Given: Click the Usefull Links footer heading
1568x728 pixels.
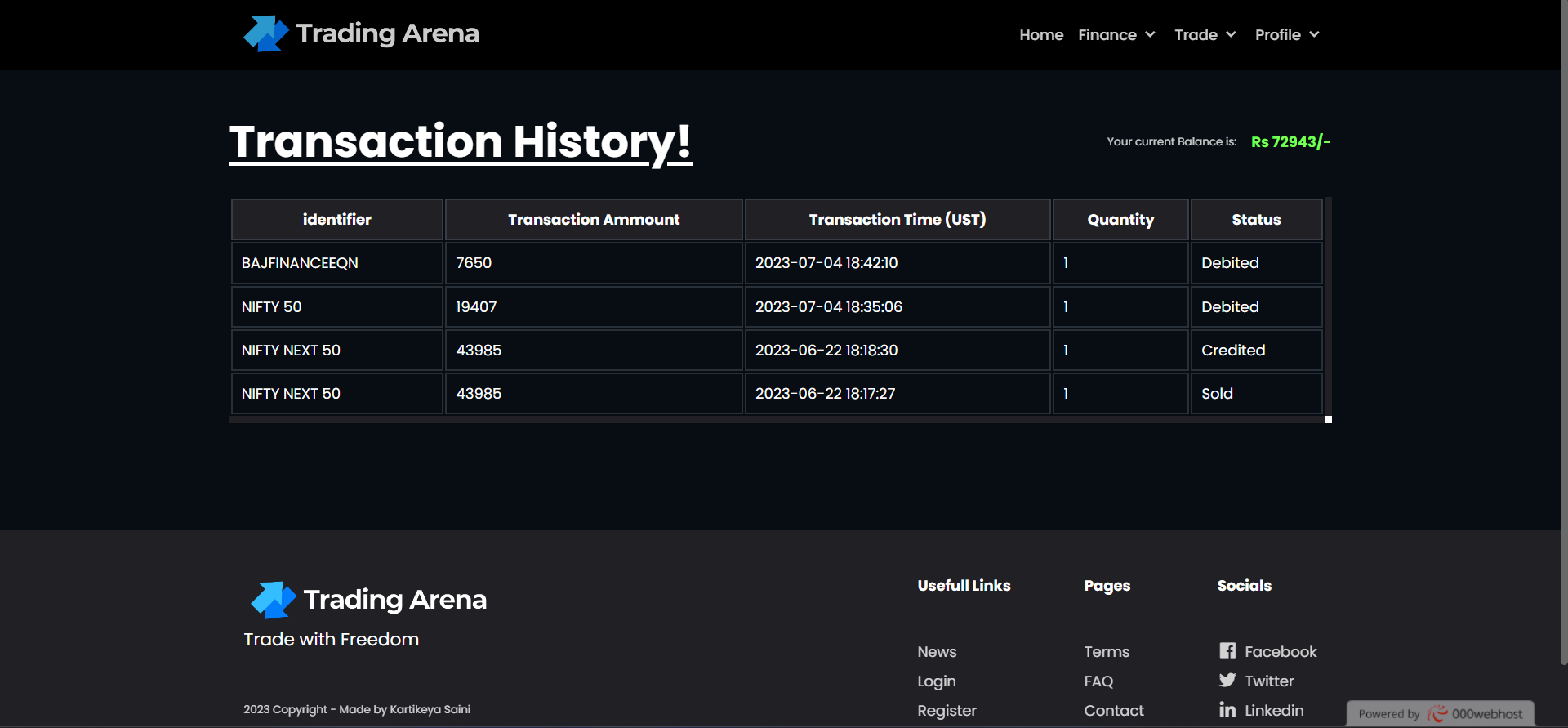Looking at the screenshot, I should 964,586.
